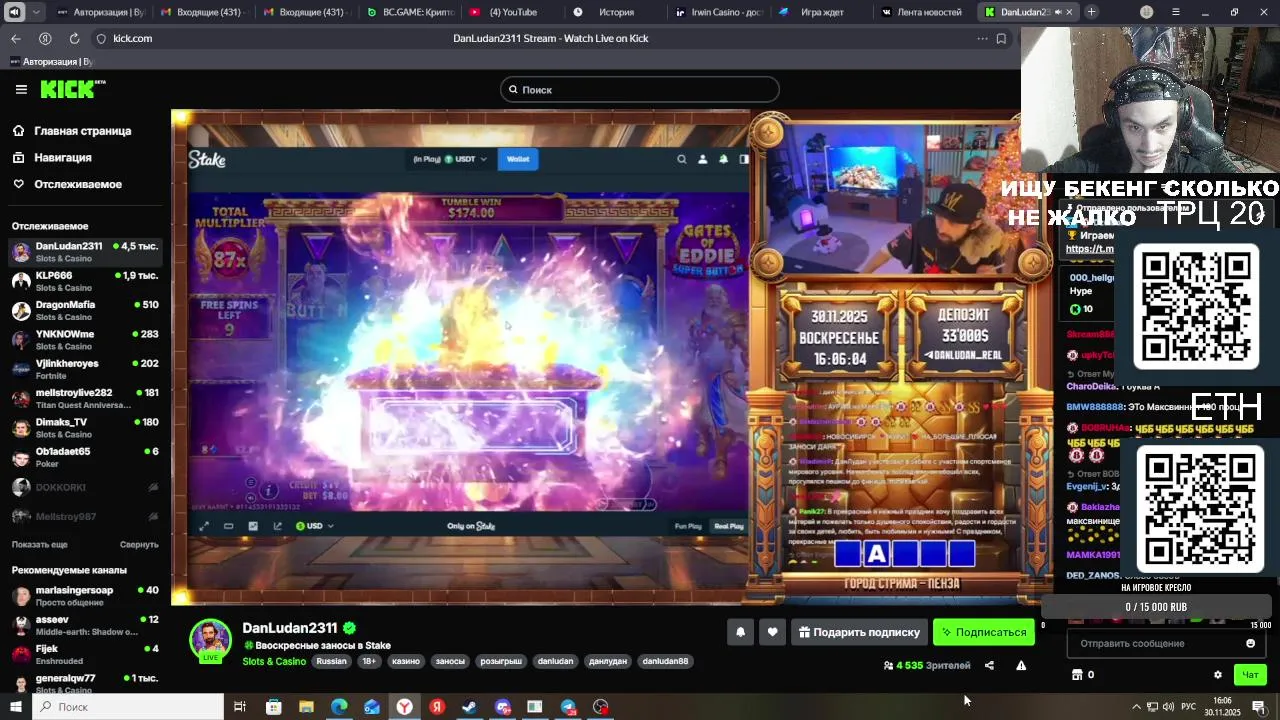Click the казино tag
1280x720 pixels.
point(406,661)
